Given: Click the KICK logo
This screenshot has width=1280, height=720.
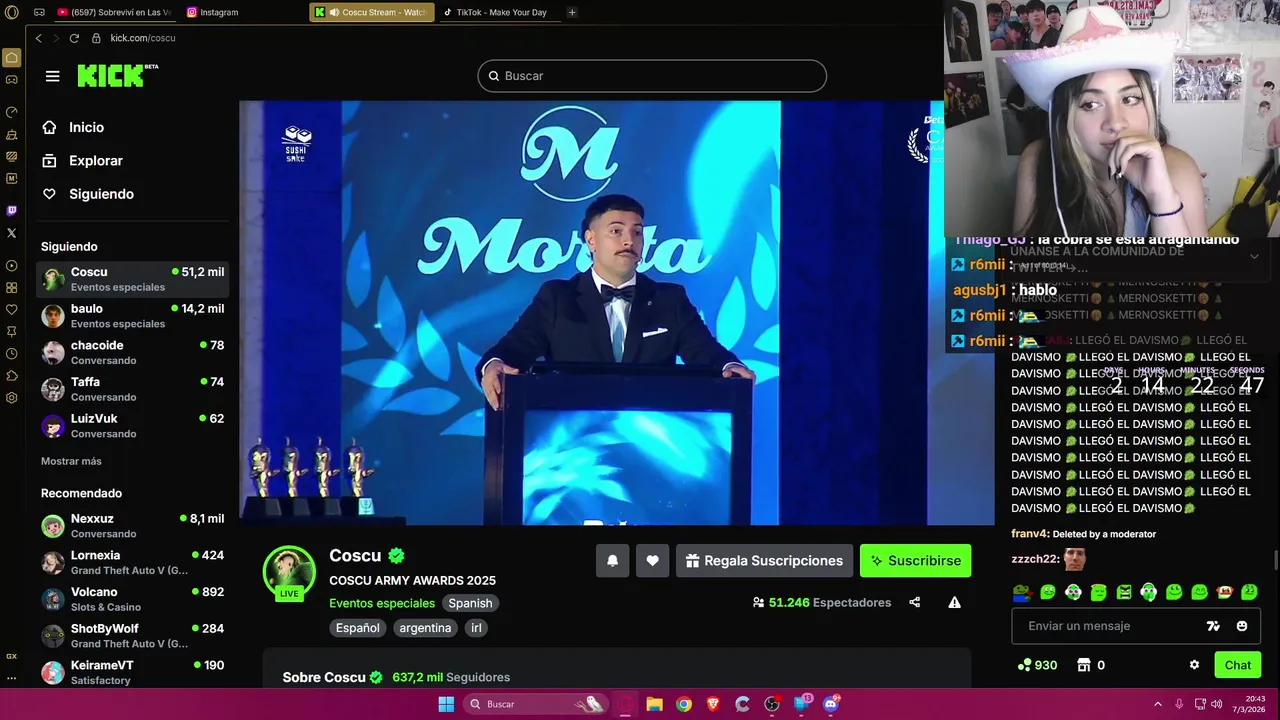Looking at the screenshot, I should click(x=117, y=75).
